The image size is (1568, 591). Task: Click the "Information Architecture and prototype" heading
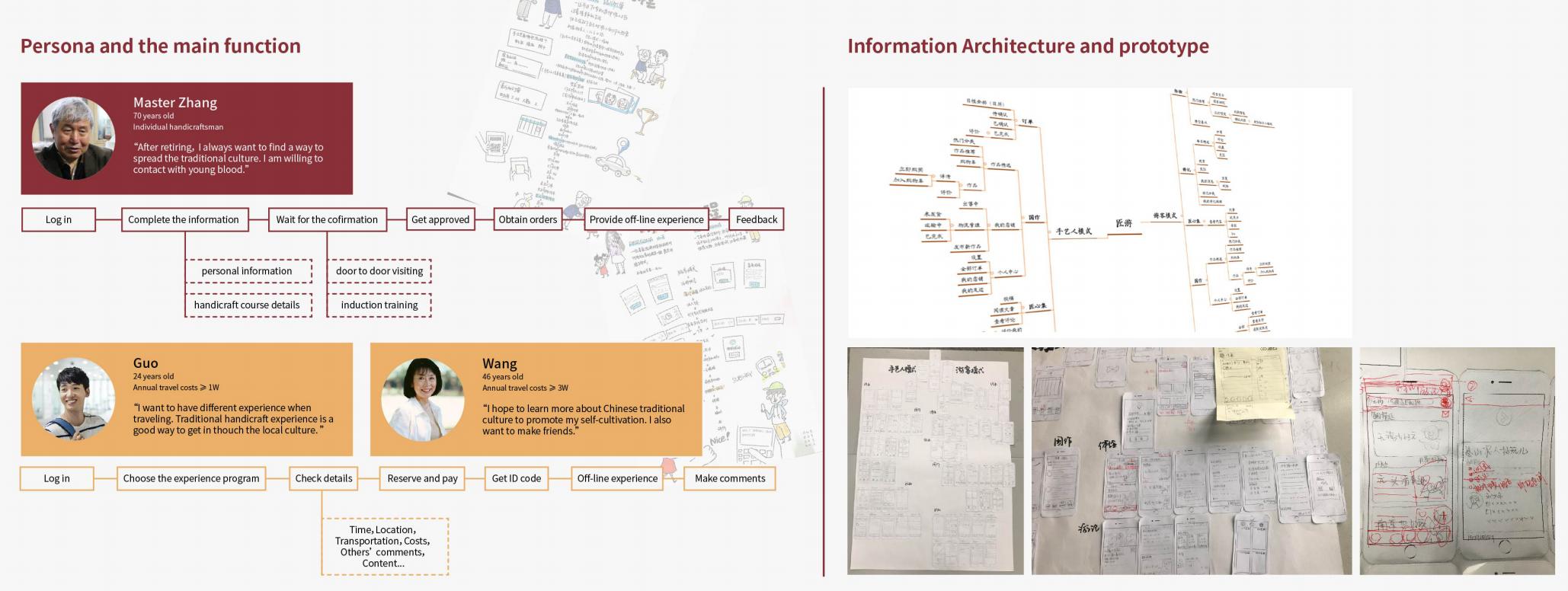tap(1029, 46)
